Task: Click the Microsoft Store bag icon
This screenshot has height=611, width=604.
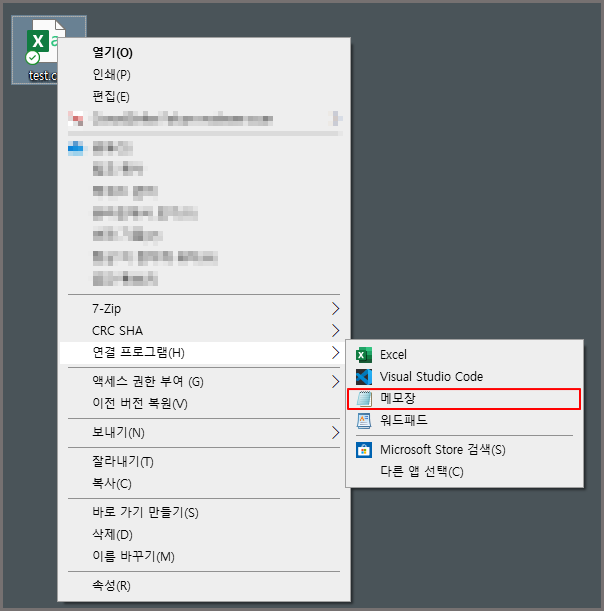Action: [364, 450]
